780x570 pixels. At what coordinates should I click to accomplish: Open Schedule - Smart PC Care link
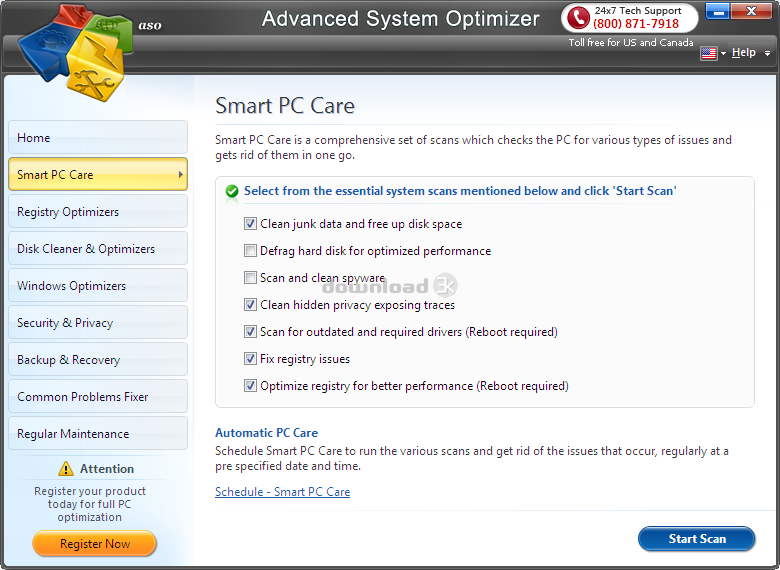(x=283, y=491)
